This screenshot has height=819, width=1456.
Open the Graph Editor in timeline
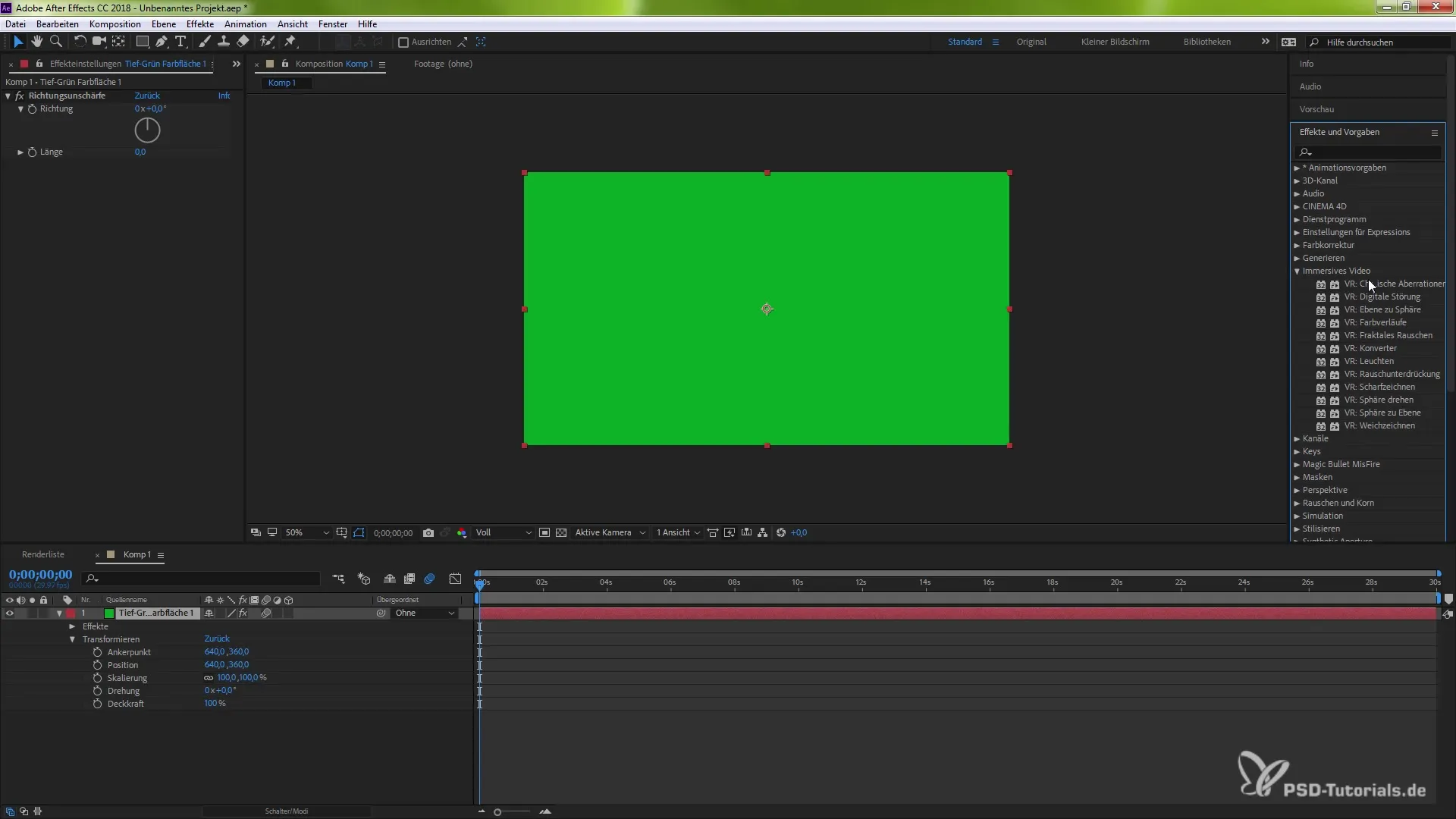455,579
